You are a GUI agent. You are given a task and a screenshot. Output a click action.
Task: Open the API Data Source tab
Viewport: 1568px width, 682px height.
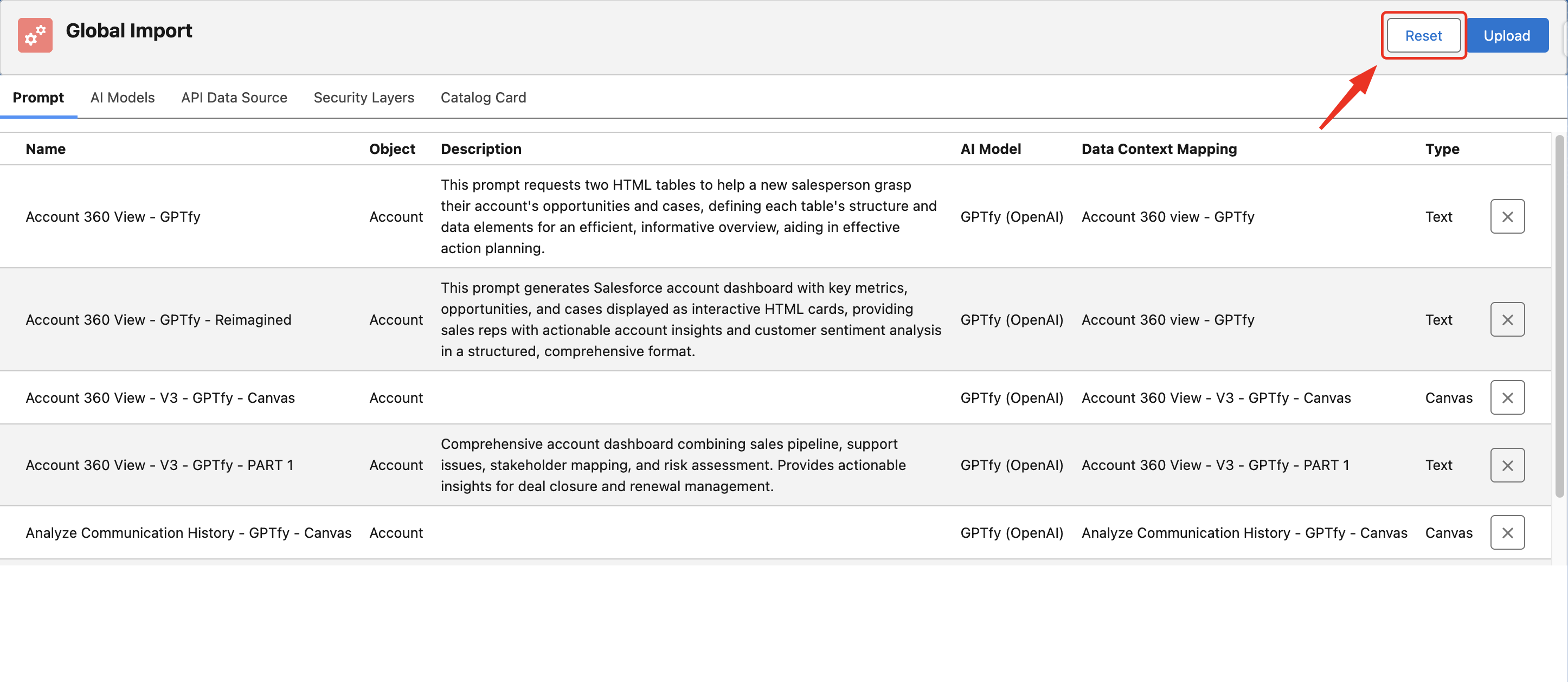(234, 98)
